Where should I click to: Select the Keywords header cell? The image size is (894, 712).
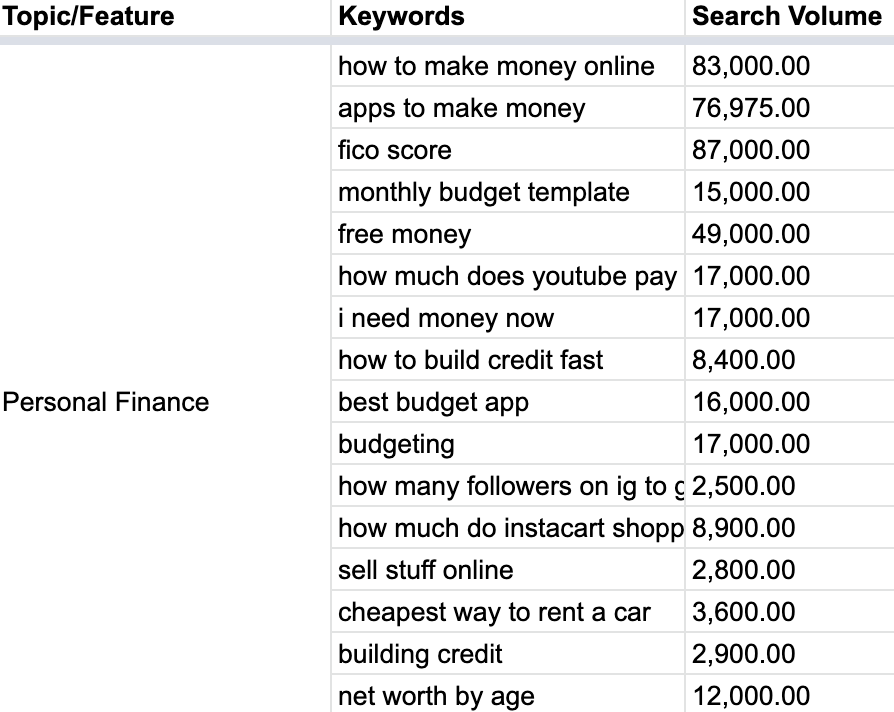click(x=402, y=17)
